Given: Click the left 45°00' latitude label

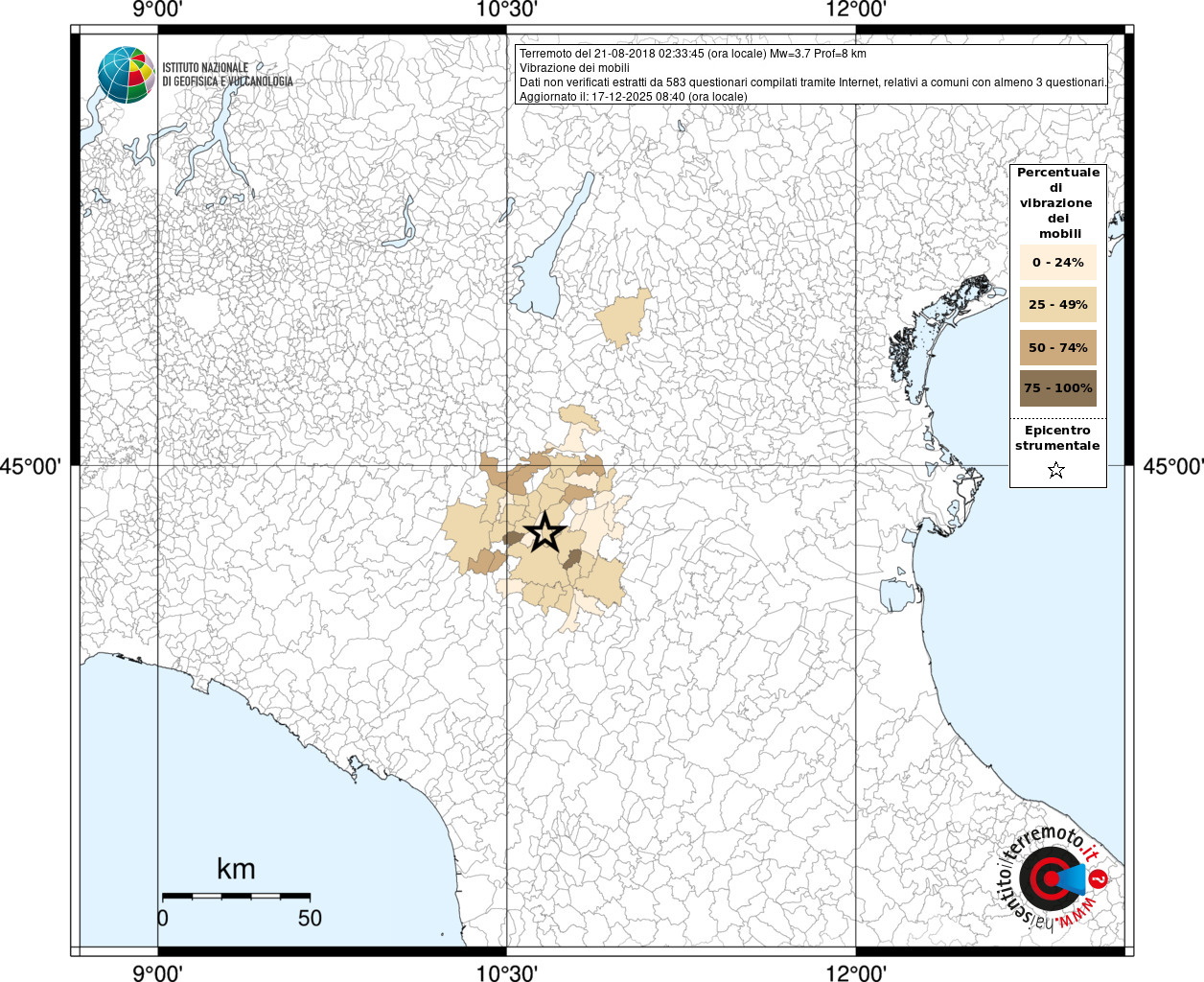Looking at the screenshot, I should 31,466.
